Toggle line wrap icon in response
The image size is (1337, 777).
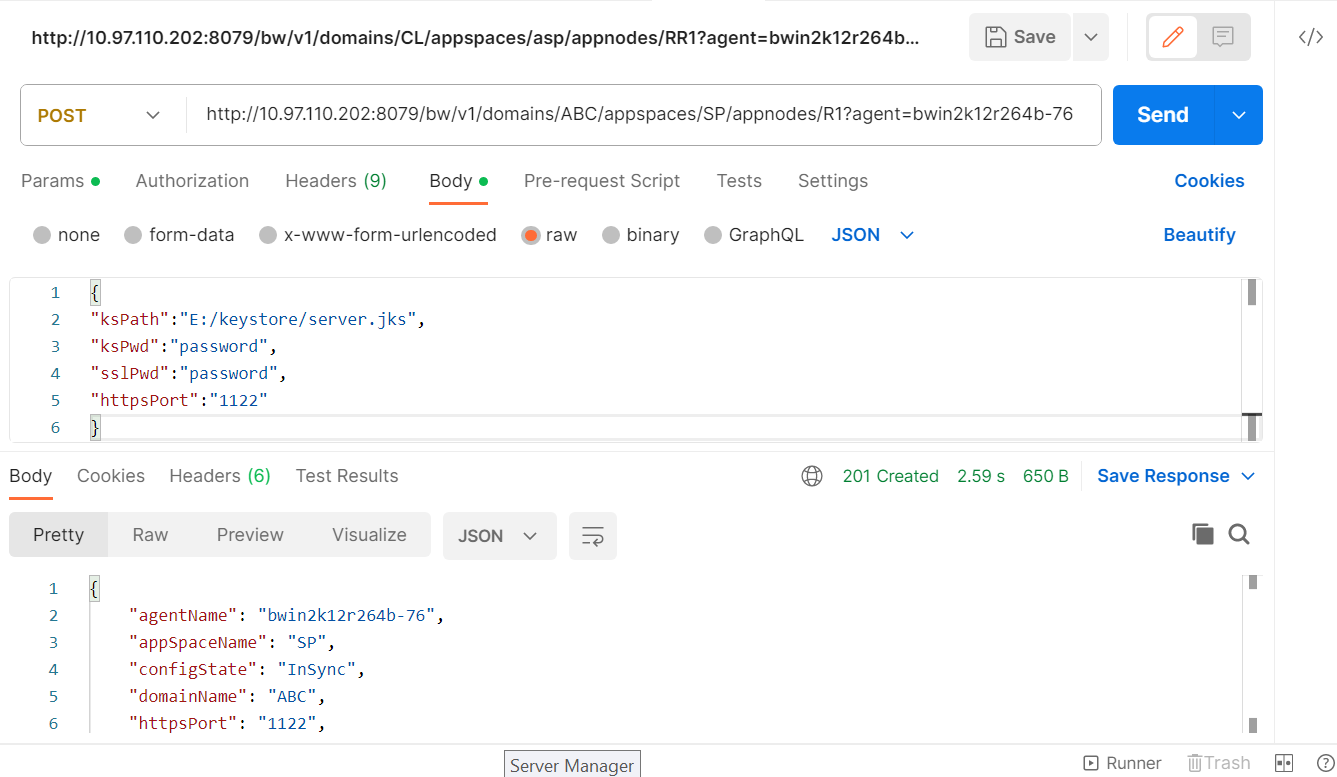593,536
